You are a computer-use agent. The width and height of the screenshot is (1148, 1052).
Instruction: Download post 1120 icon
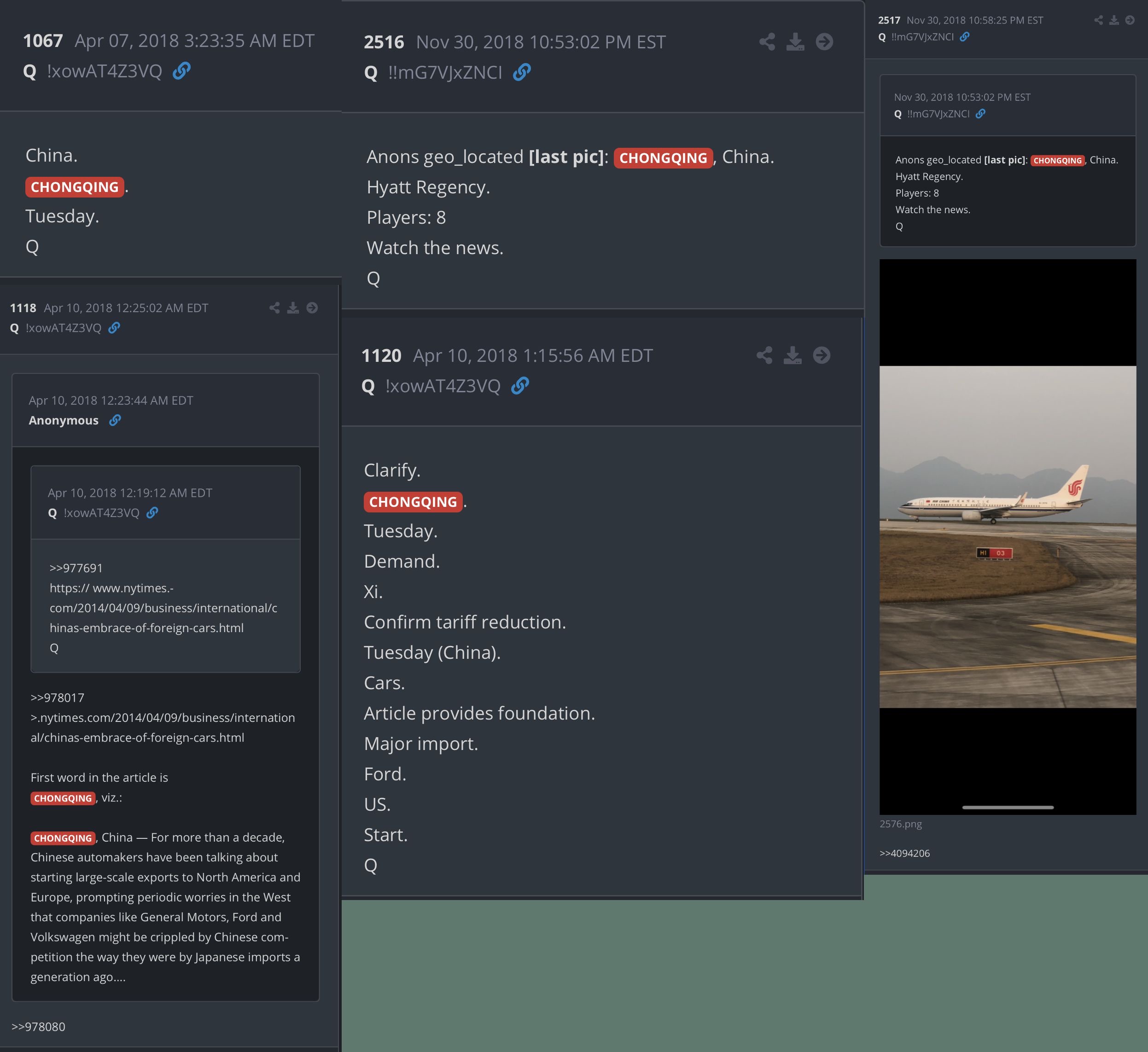point(792,355)
